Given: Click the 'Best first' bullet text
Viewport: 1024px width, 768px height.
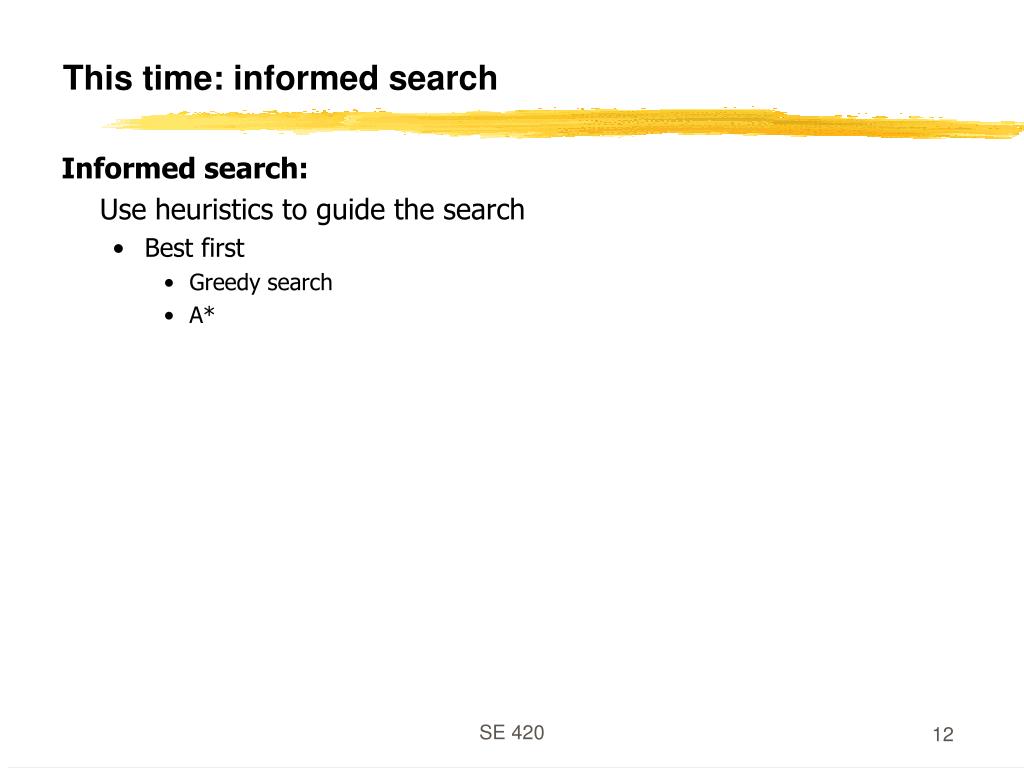Looking at the screenshot, I should [194, 248].
